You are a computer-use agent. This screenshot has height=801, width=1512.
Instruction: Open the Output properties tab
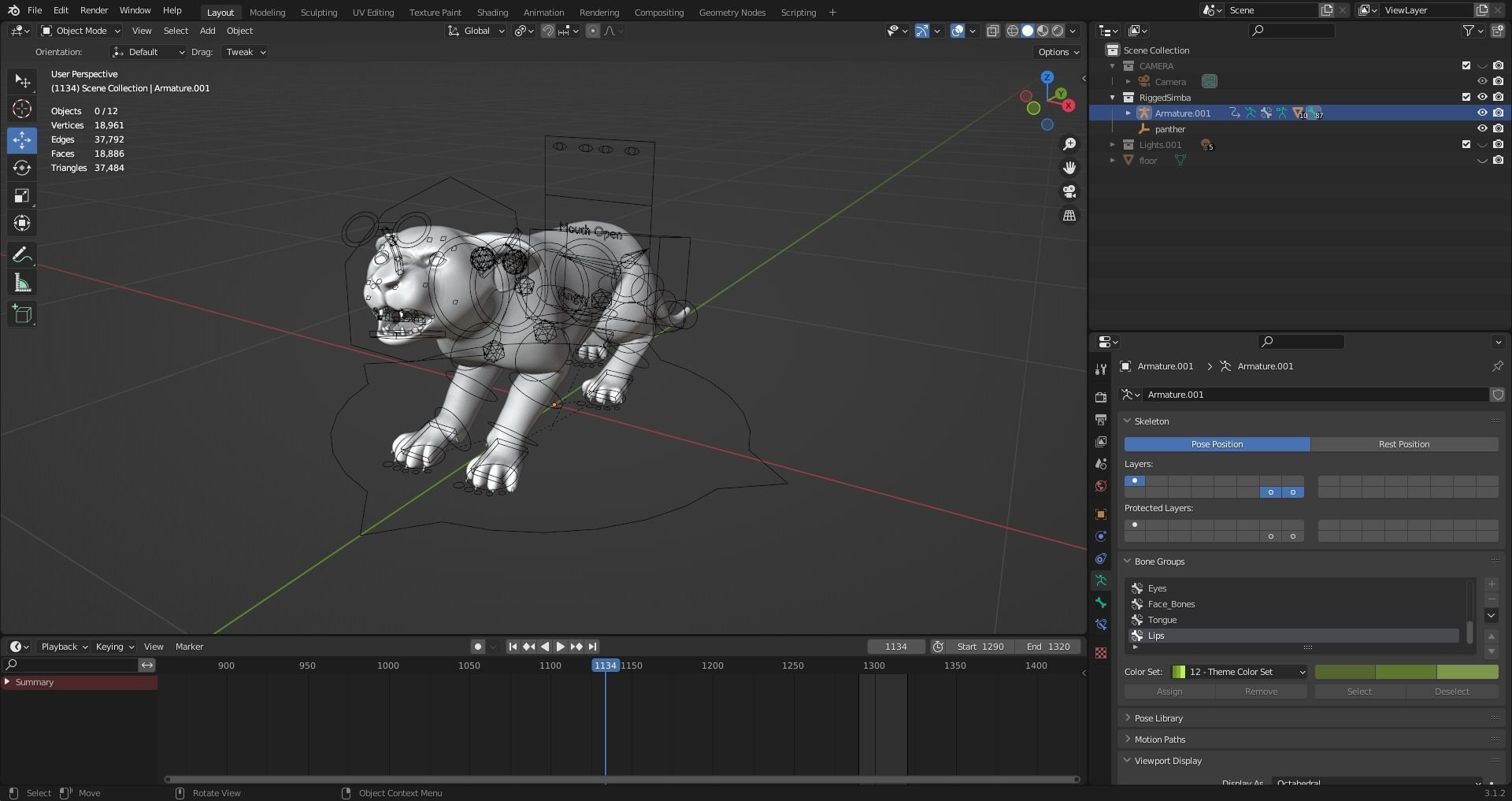pos(1101,419)
